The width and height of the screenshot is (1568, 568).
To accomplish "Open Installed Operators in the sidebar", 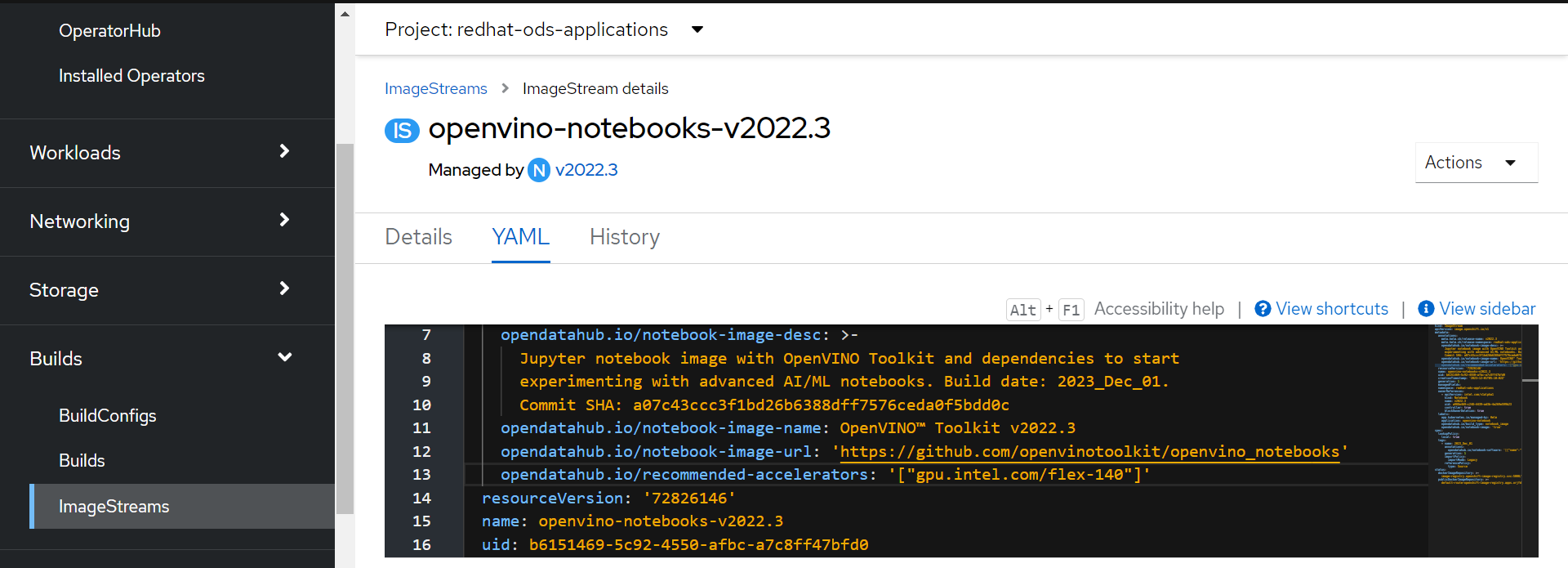I will coord(131,76).
